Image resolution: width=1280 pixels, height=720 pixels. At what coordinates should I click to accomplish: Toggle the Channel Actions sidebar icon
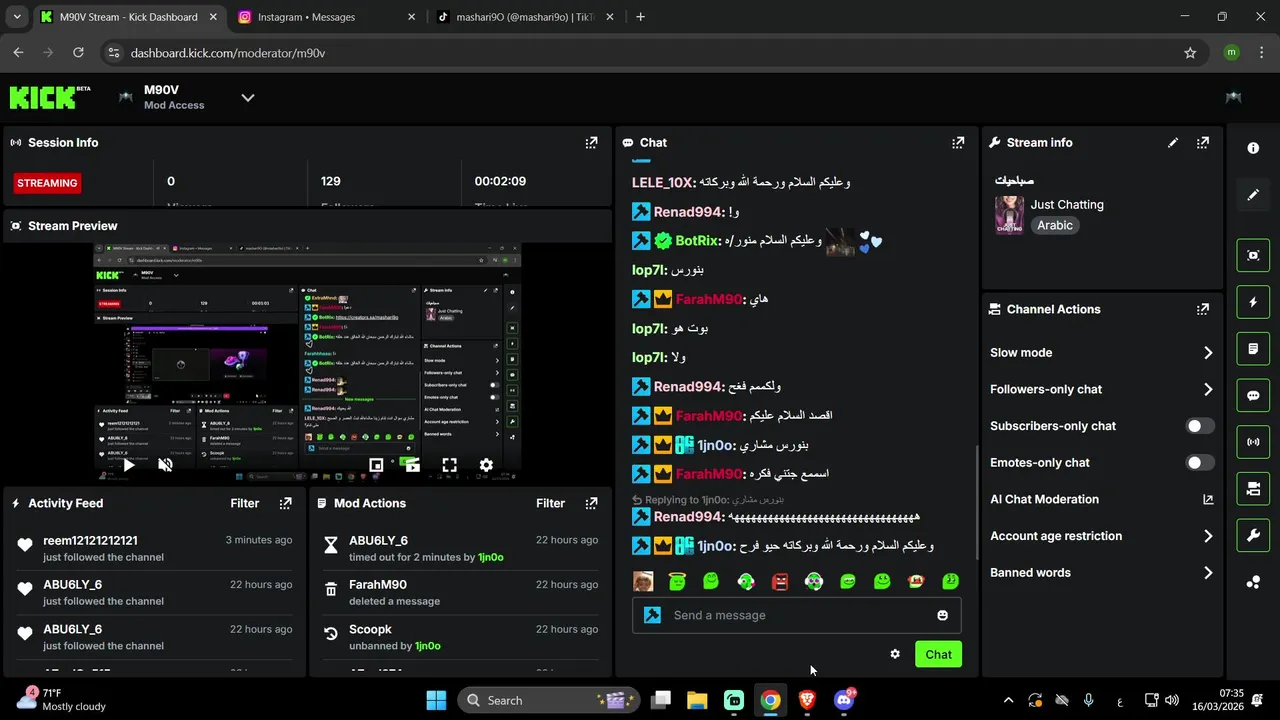pyautogui.click(x=1253, y=489)
